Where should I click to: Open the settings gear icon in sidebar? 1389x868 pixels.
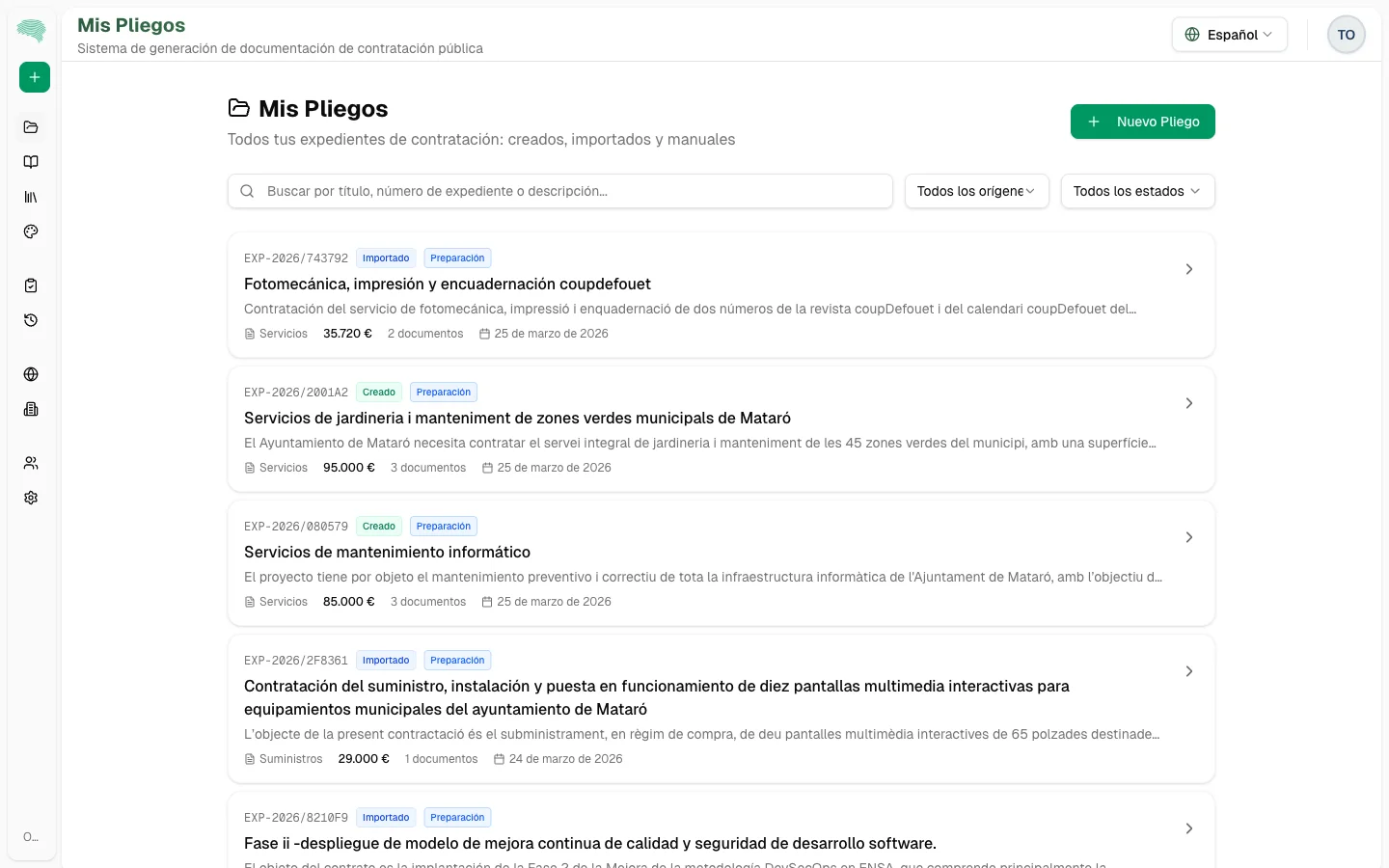click(31, 498)
